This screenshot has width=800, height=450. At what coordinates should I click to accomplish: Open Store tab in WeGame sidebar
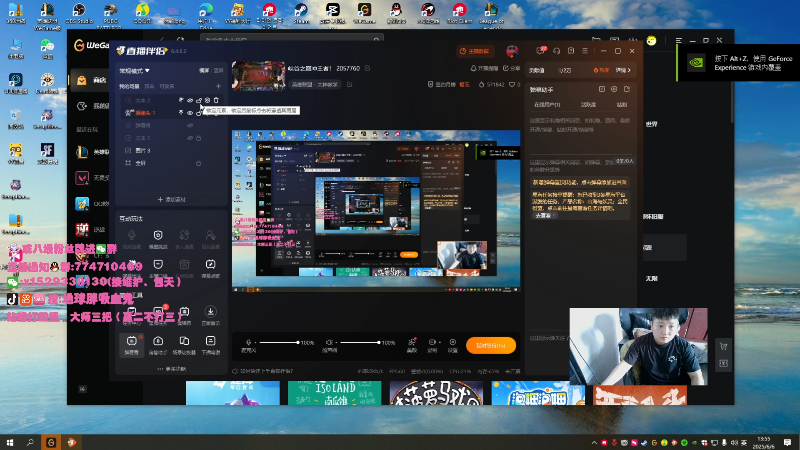[91, 80]
